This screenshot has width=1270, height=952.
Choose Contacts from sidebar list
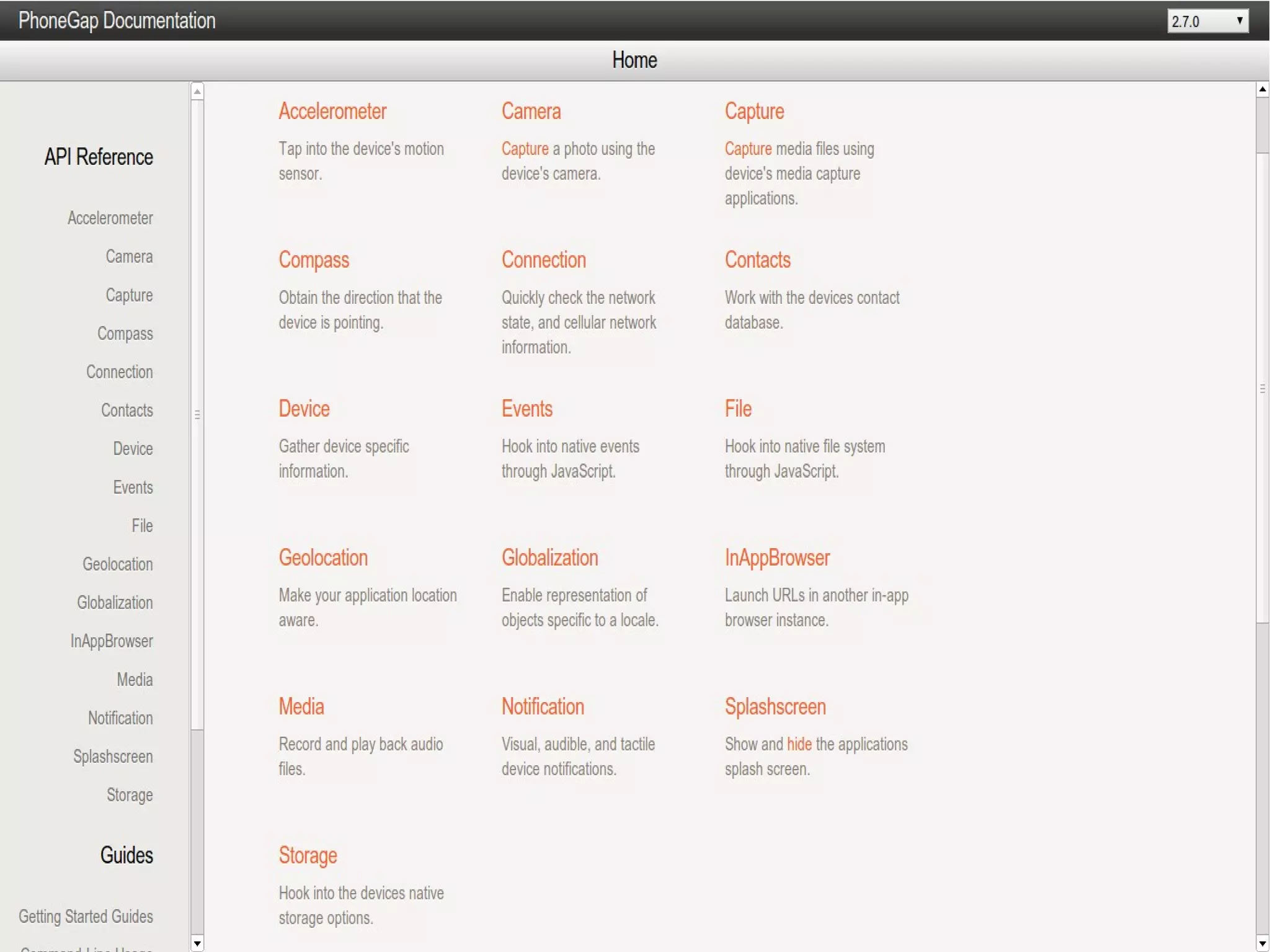pyautogui.click(x=127, y=410)
